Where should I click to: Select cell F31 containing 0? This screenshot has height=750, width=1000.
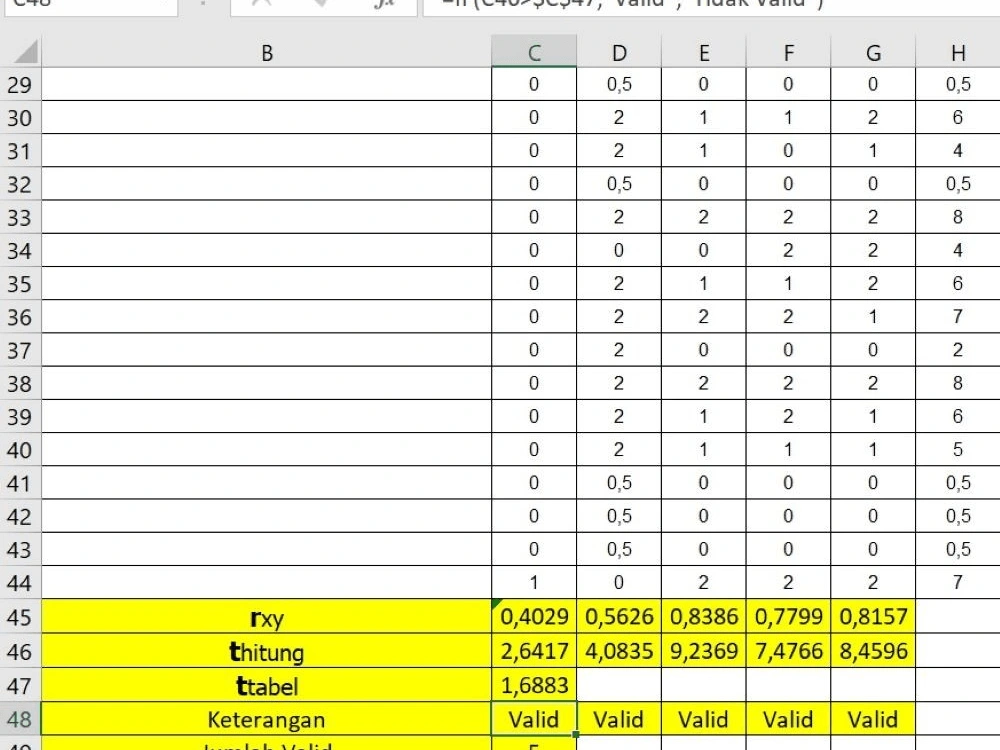click(788, 151)
